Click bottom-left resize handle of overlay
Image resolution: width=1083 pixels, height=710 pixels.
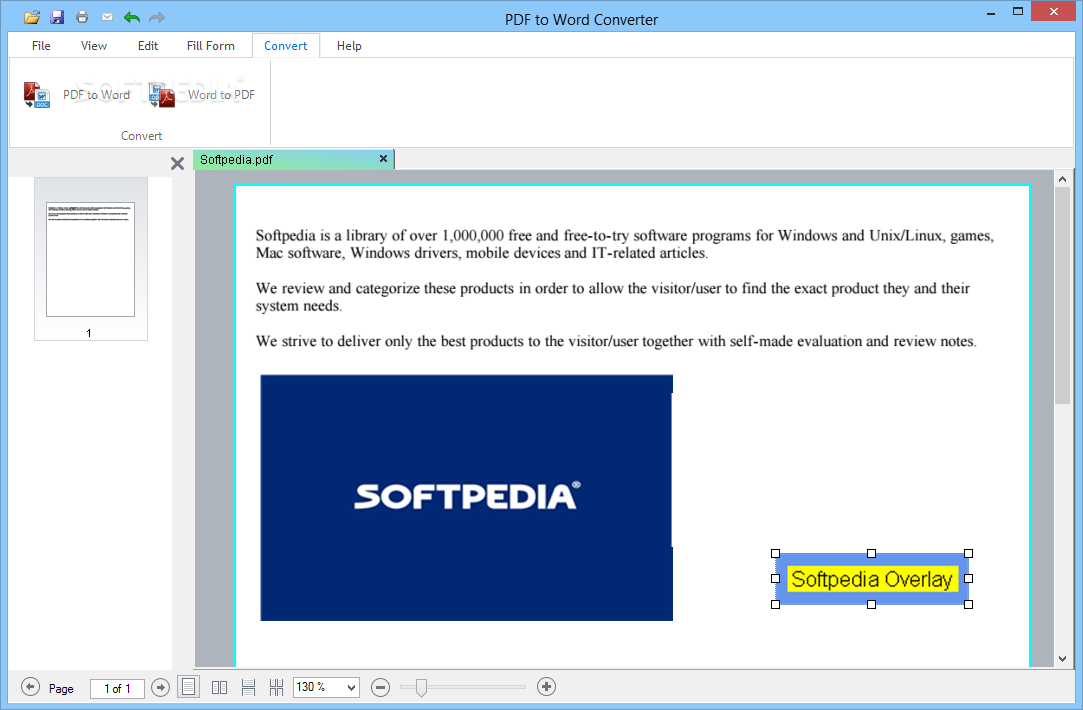coord(775,604)
